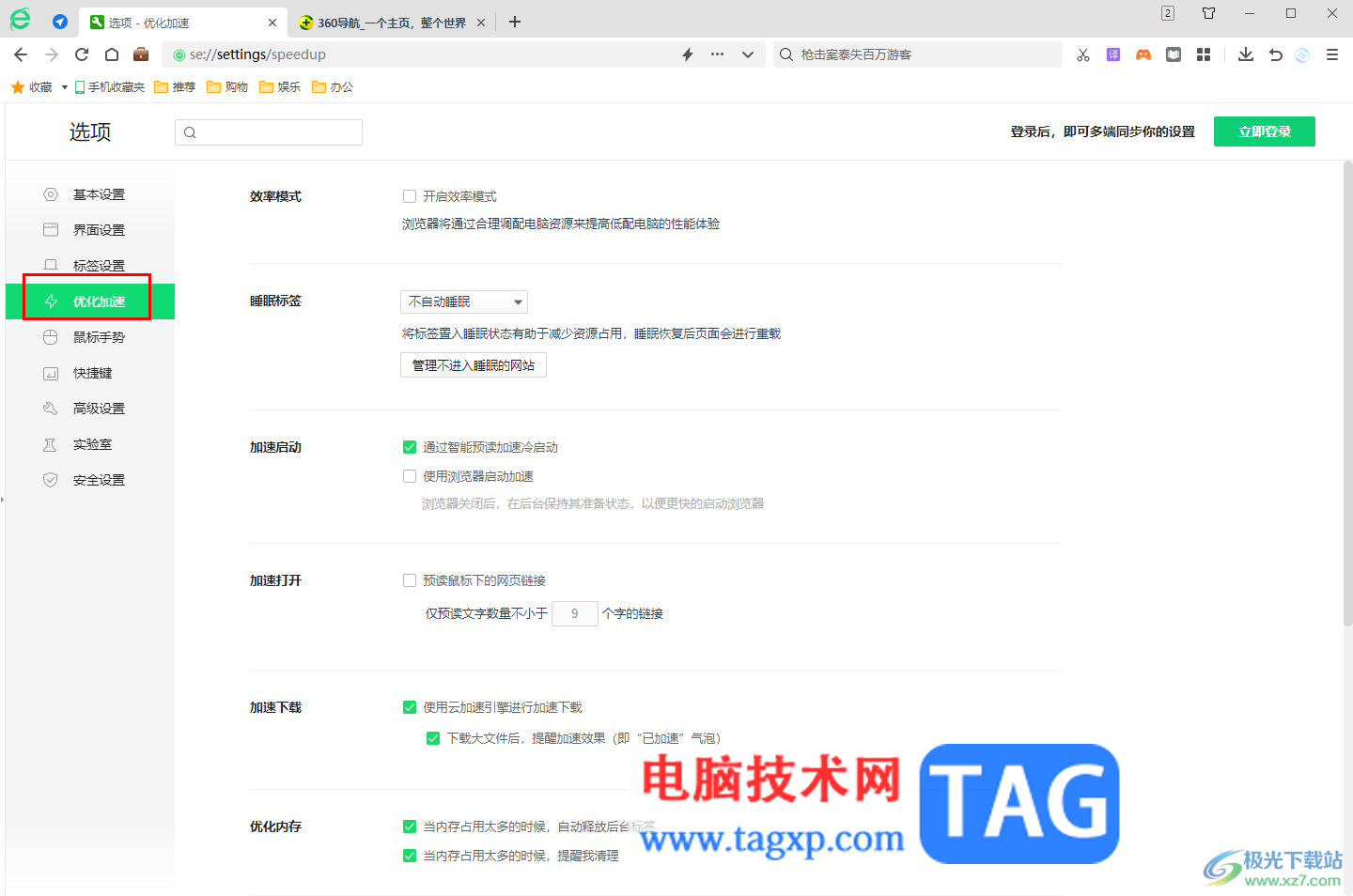Viewport: 1353px width, 896px height.
Task: Open the download manager icon
Action: tap(1245, 54)
